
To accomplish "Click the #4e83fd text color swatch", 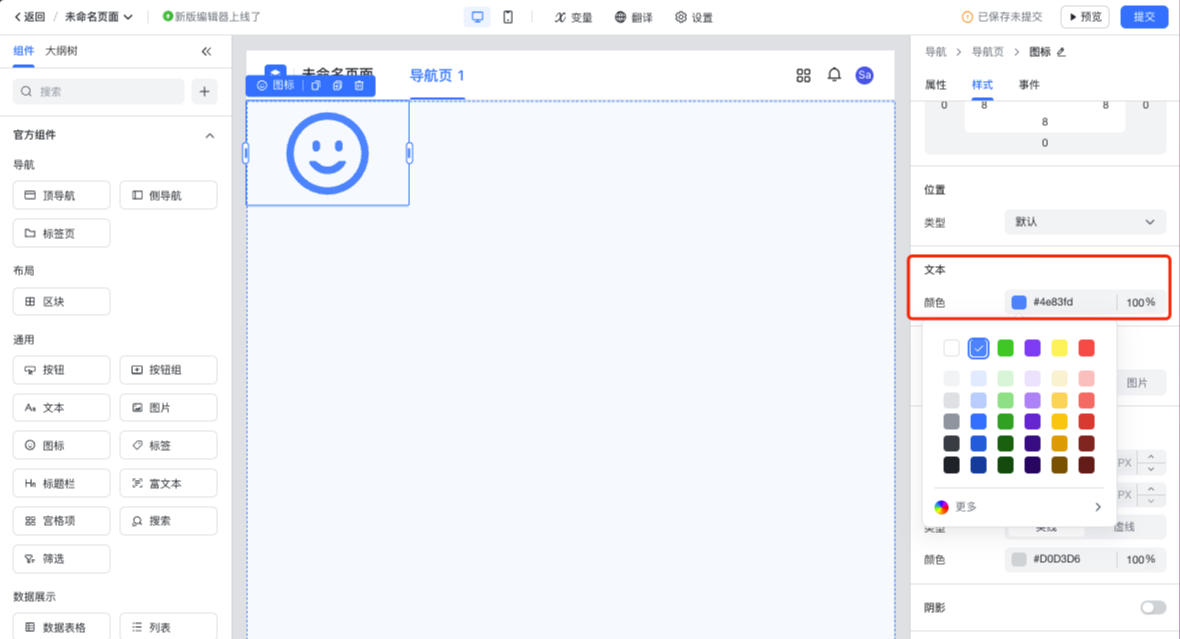I will 1019,303.
